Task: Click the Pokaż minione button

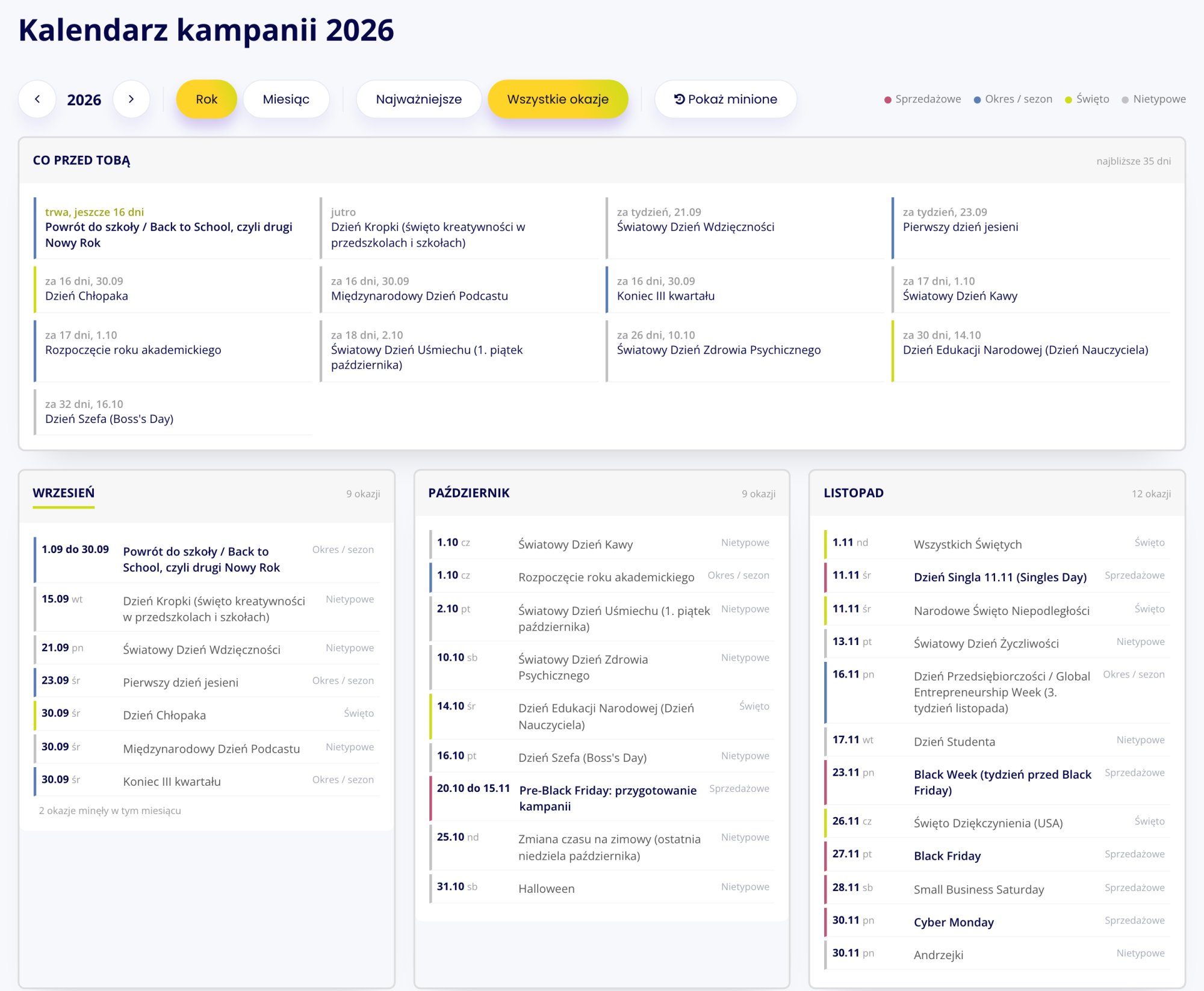Action: click(725, 99)
